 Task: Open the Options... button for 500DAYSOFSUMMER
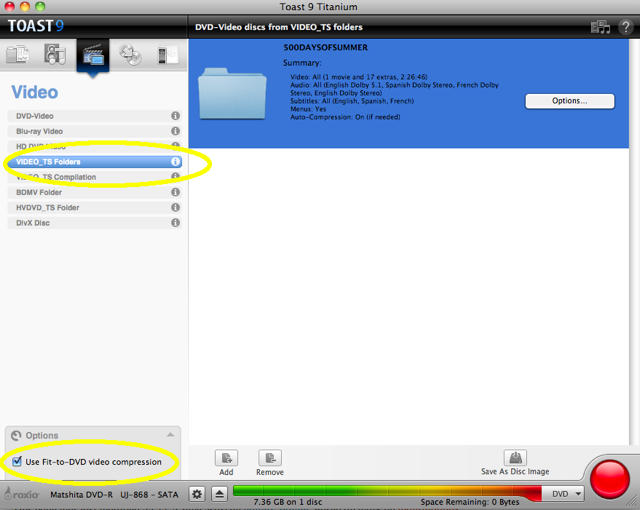569,101
